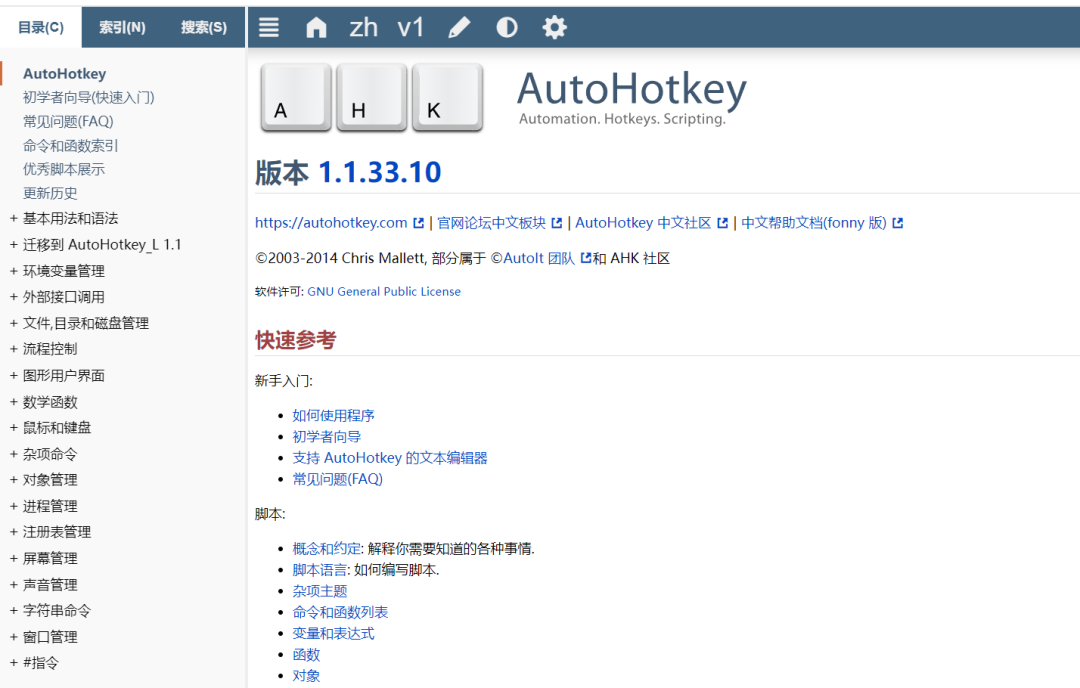Click the pencil edit page icon
1080x688 pixels.
(x=459, y=28)
